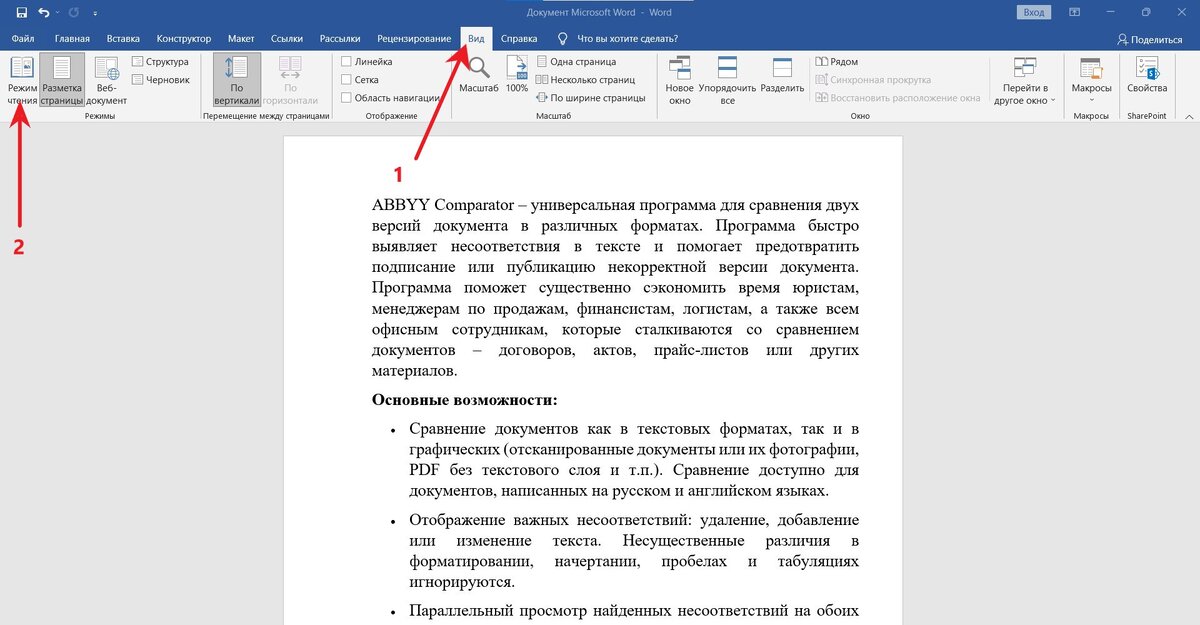The image size is (1200, 625).
Task: Click the Макросы macros icon
Action: click(x=1091, y=68)
